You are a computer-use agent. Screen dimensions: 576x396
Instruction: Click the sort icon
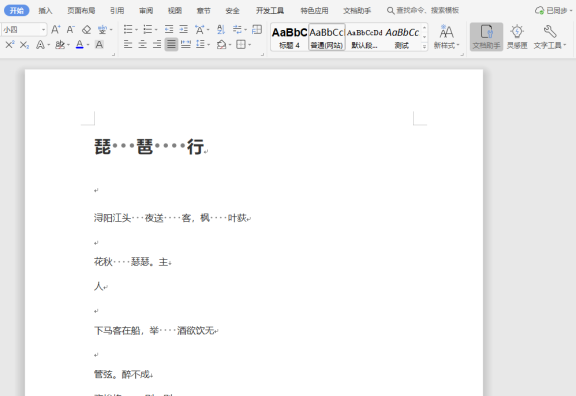pos(221,29)
